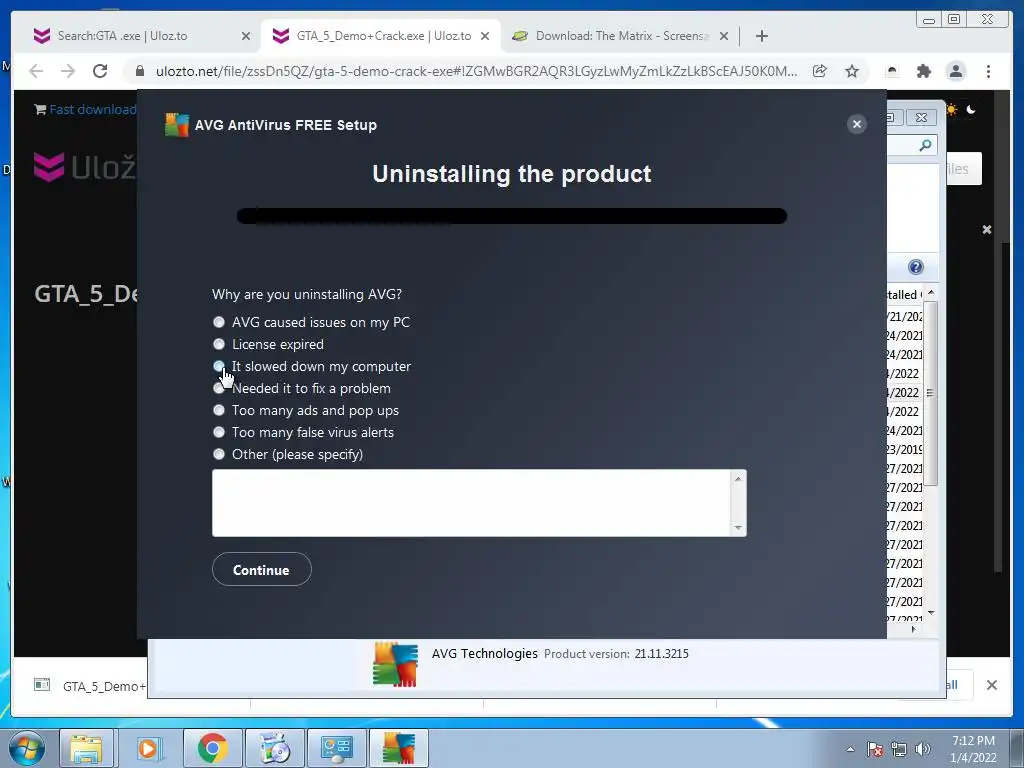
Task: Select "Too many ads and pop ups"
Action: coord(219,410)
